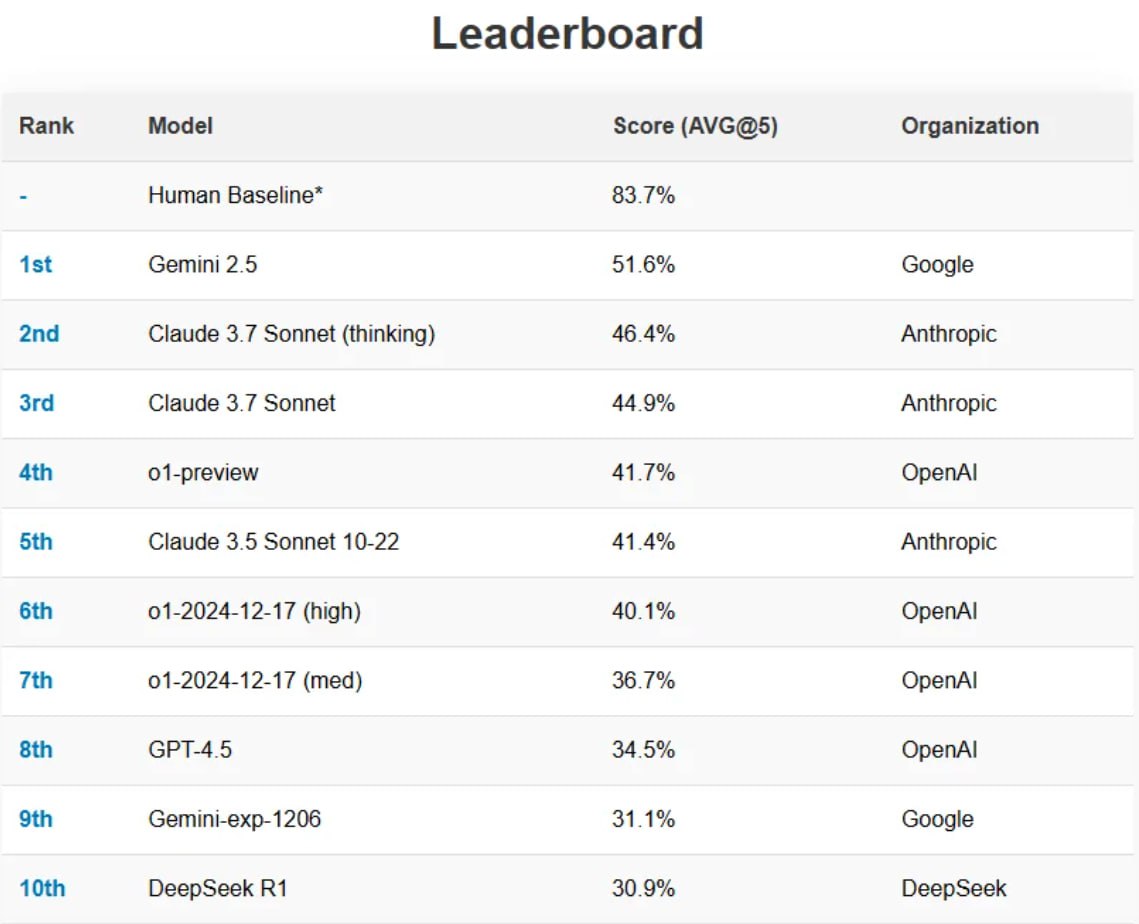Viewport: 1139px width, 924px height.
Task: Click the DeepSeek organization cell
Action: point(953,888)
